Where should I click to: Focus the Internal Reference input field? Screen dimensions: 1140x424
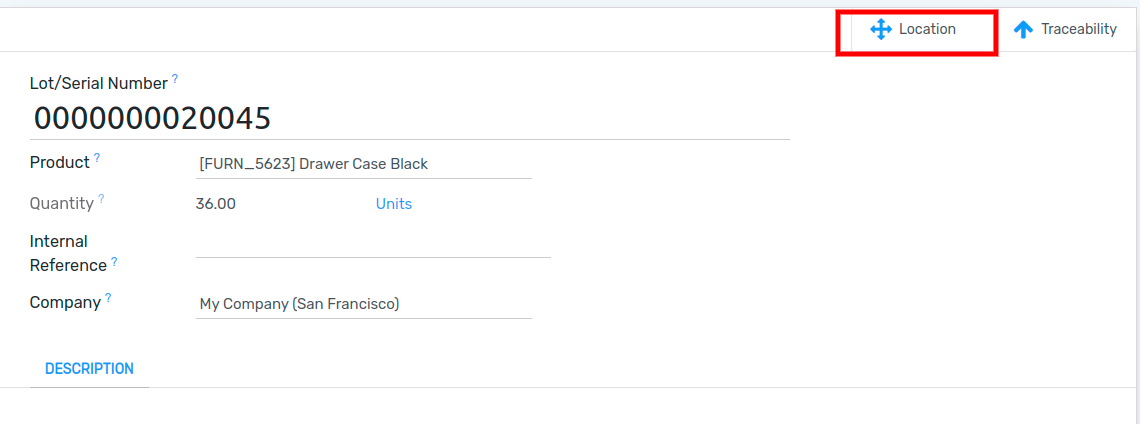tap(373, 244)
